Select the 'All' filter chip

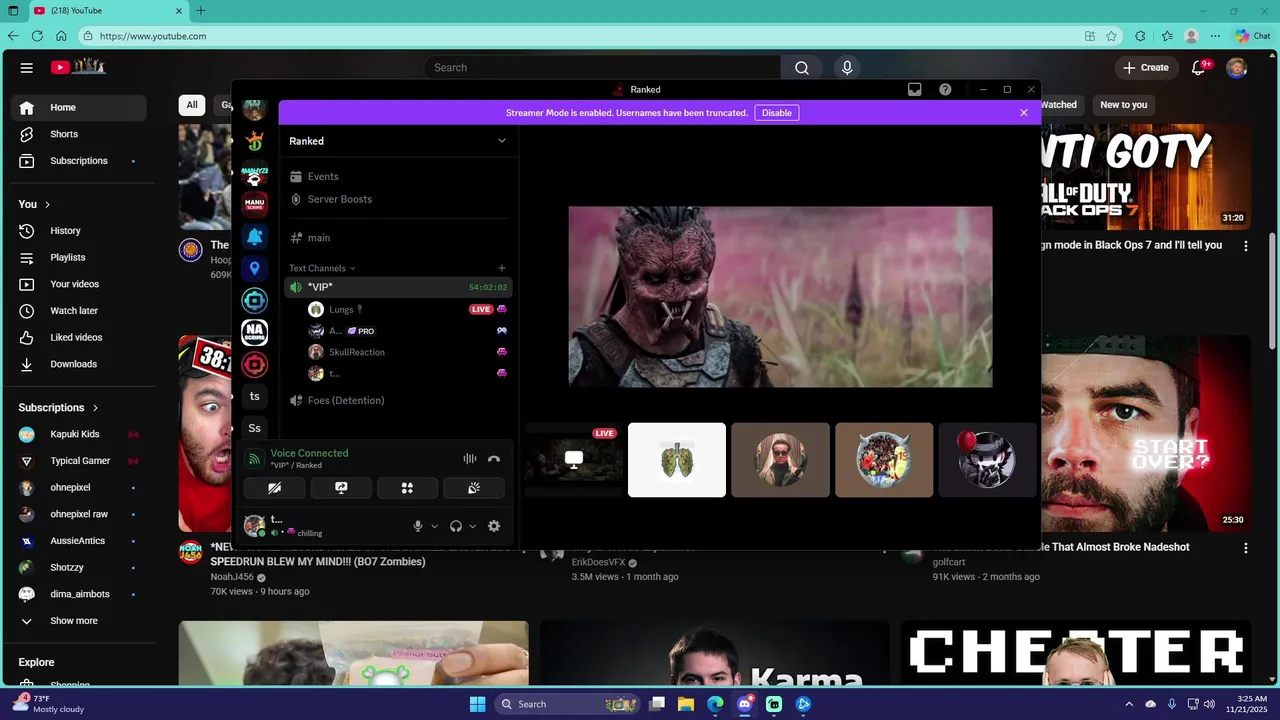coord(192,105)
